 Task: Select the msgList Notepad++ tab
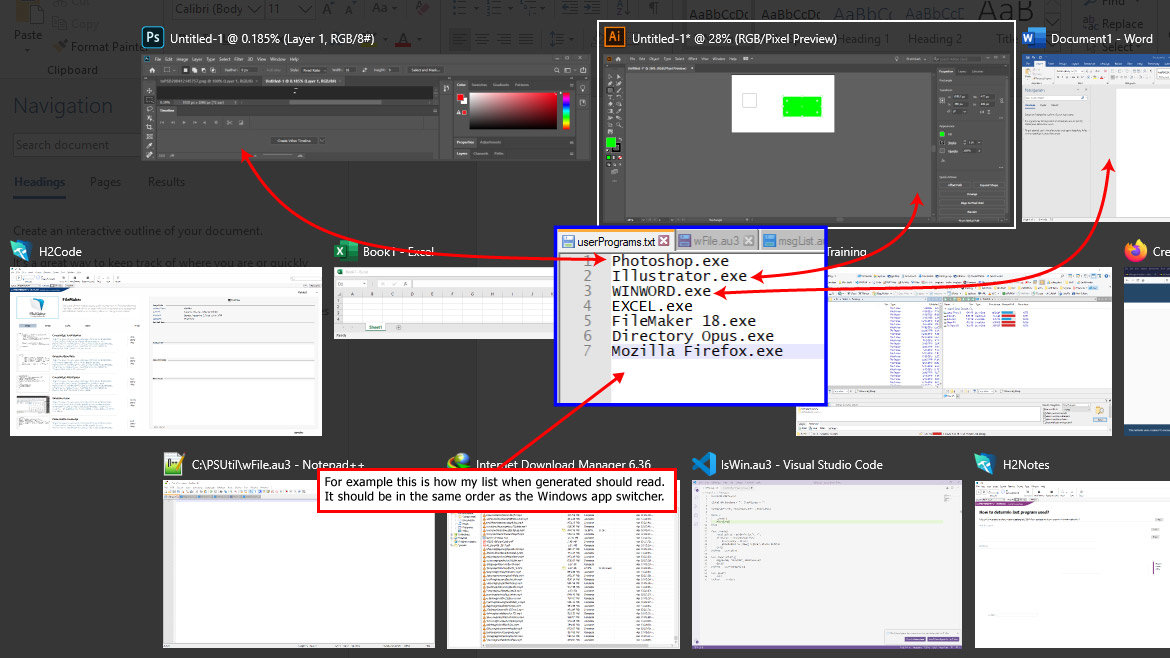click(792, 241)
